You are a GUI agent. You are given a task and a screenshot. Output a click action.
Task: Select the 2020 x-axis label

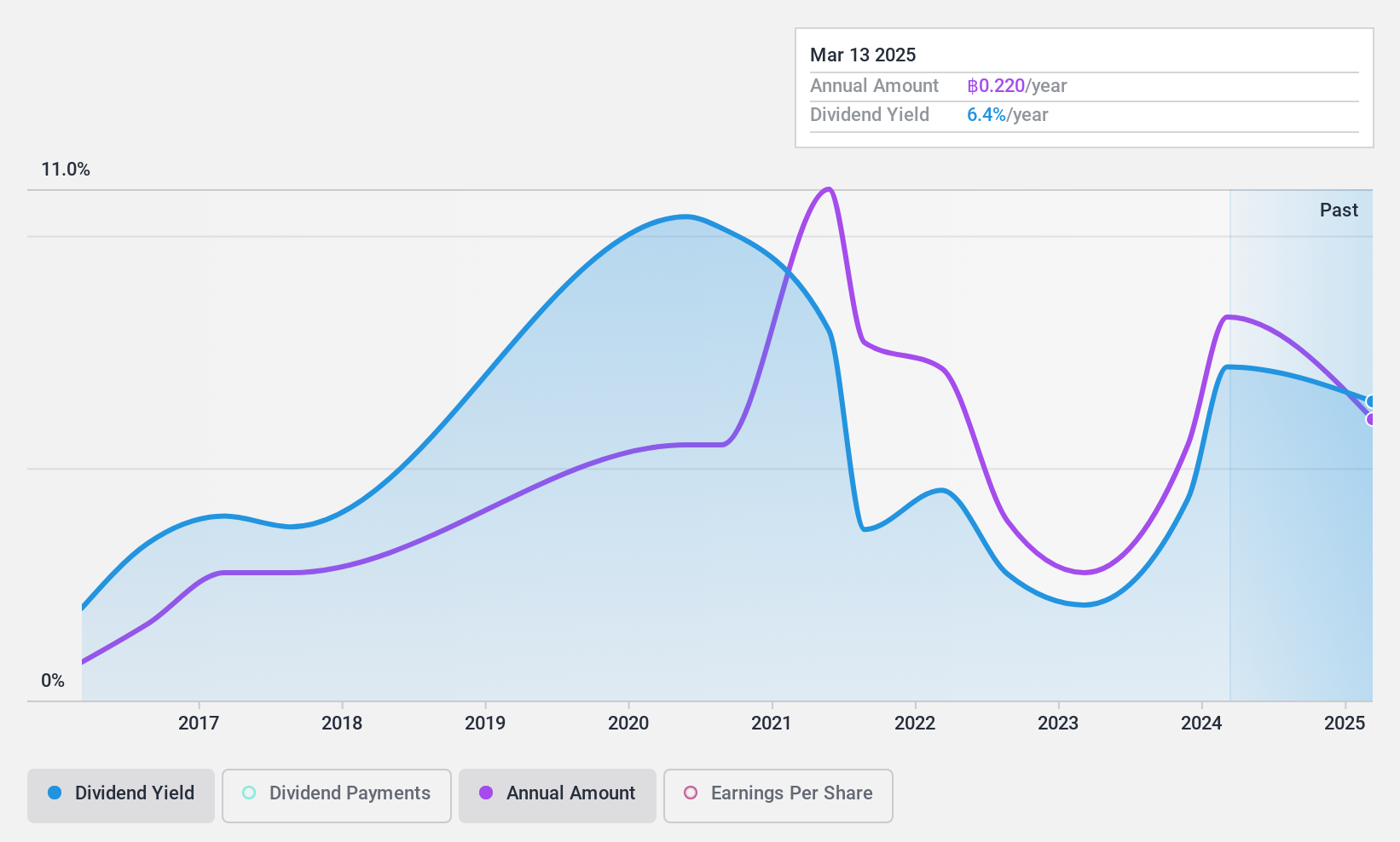(628, 724)
